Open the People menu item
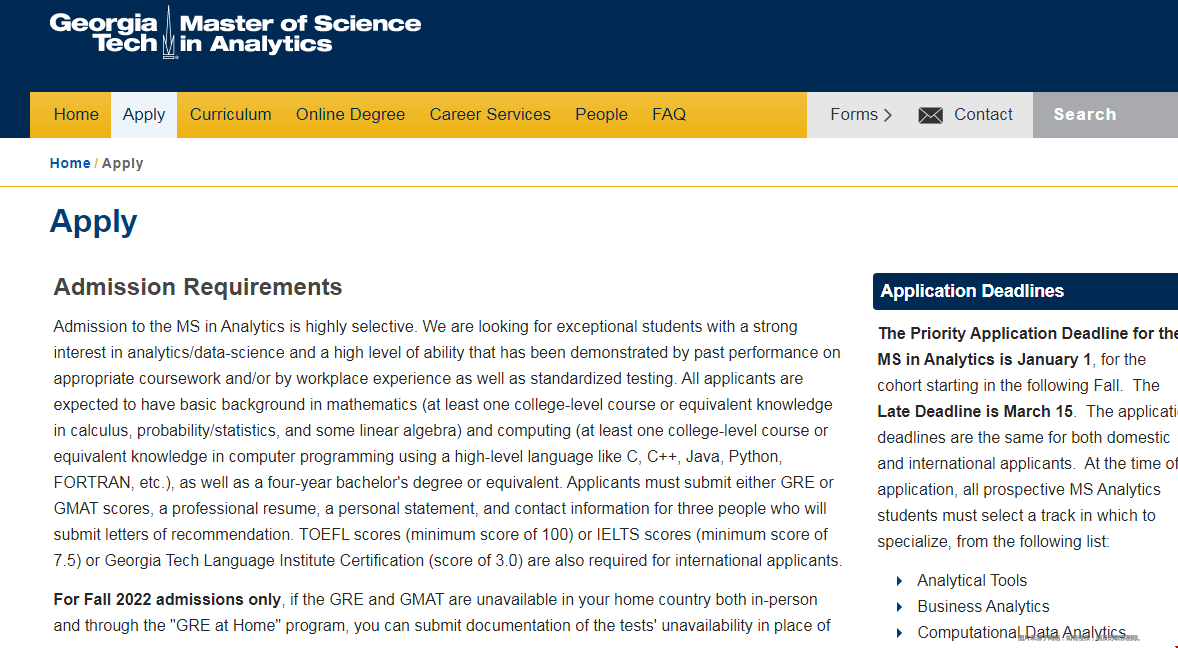 [601, 115]
